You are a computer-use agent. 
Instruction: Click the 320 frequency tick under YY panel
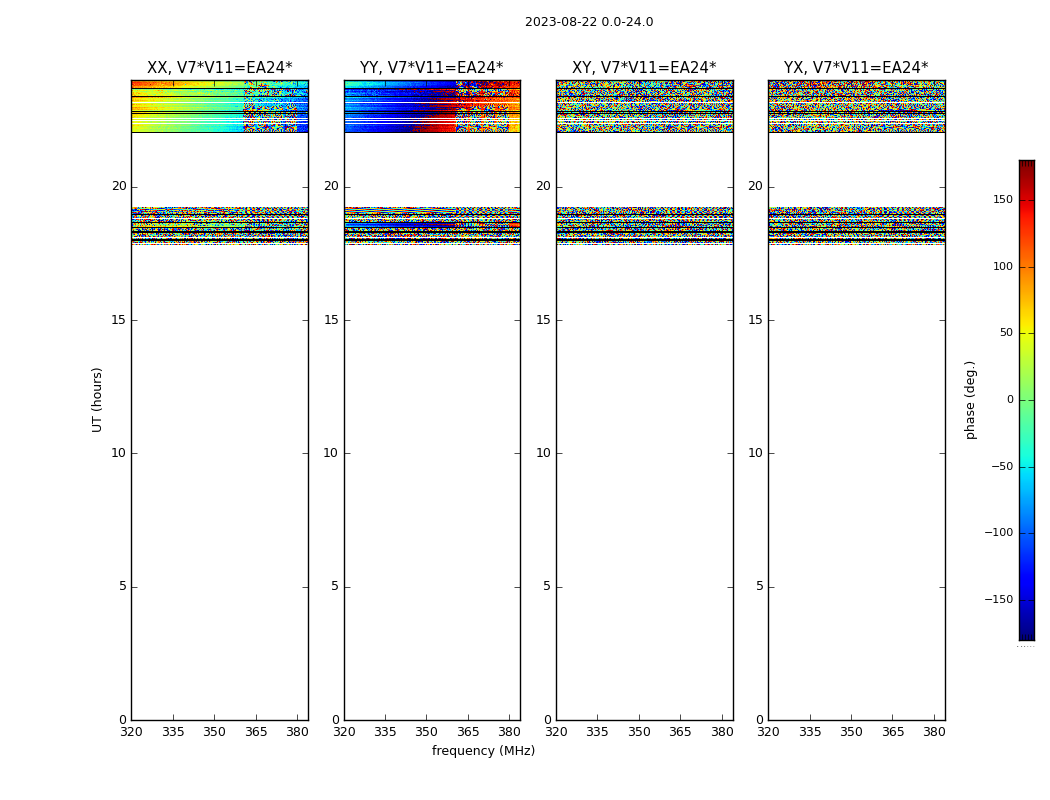pyautogui.click(x=344, y=732)
